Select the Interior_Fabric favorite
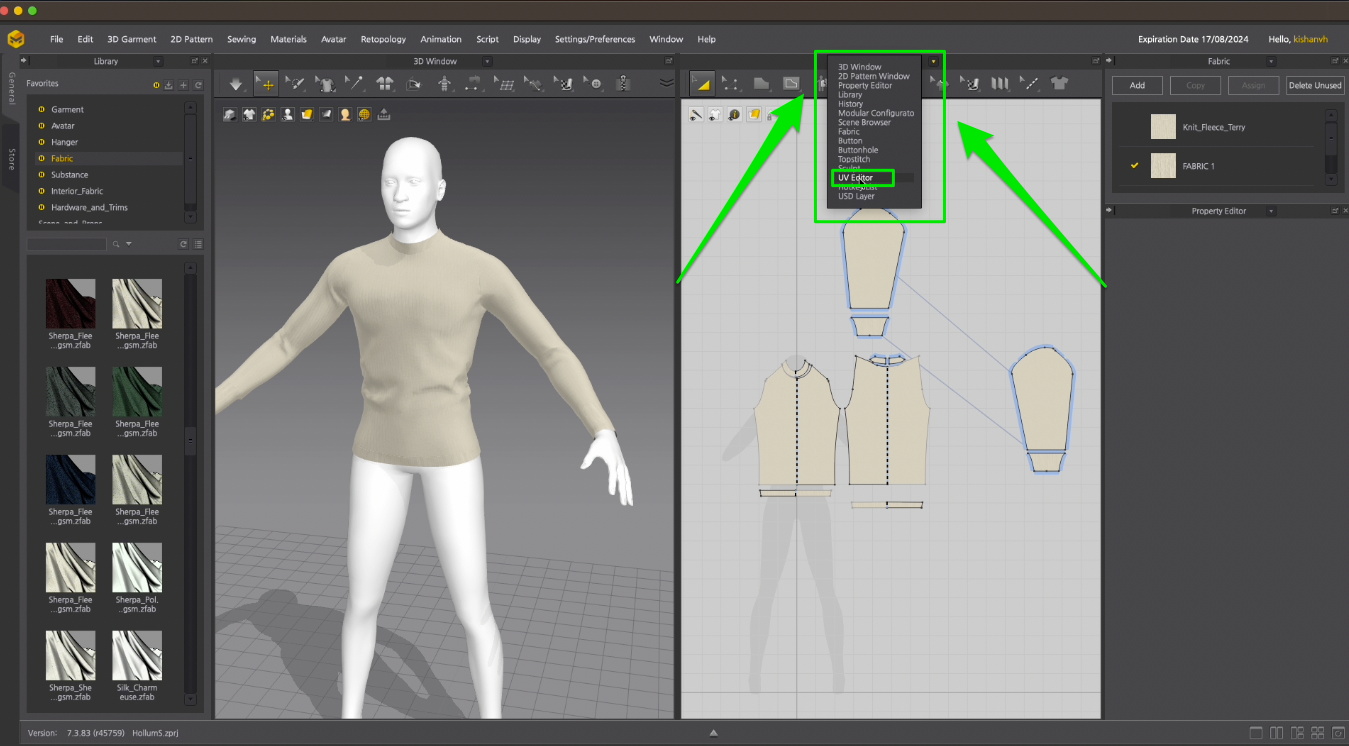The image size is (1349, 746). click(77, 191)
